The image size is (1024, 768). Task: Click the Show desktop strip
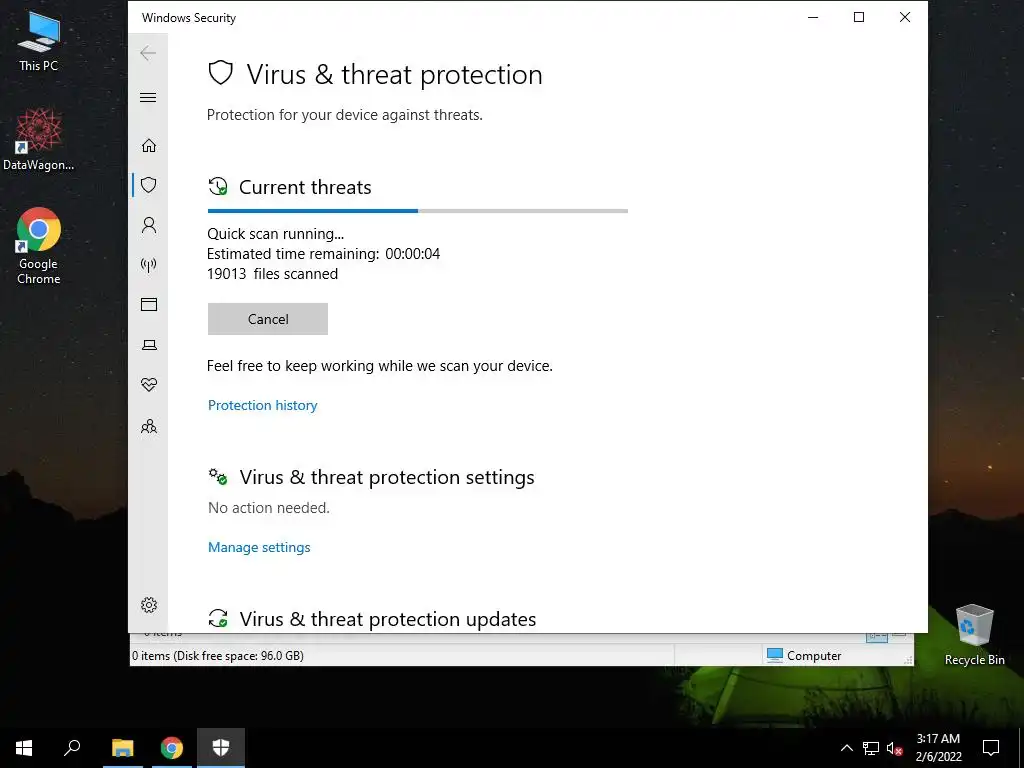click(x=1021, y=748)
